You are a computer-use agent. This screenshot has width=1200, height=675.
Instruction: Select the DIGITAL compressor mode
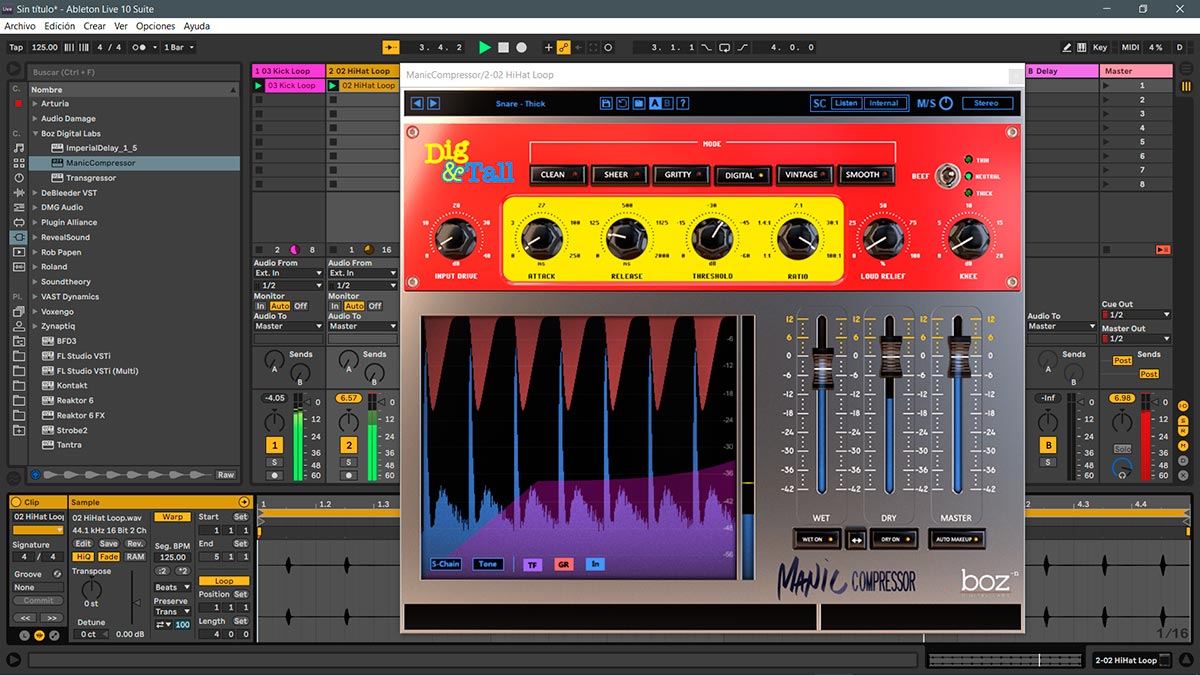(x=743, y=175)
